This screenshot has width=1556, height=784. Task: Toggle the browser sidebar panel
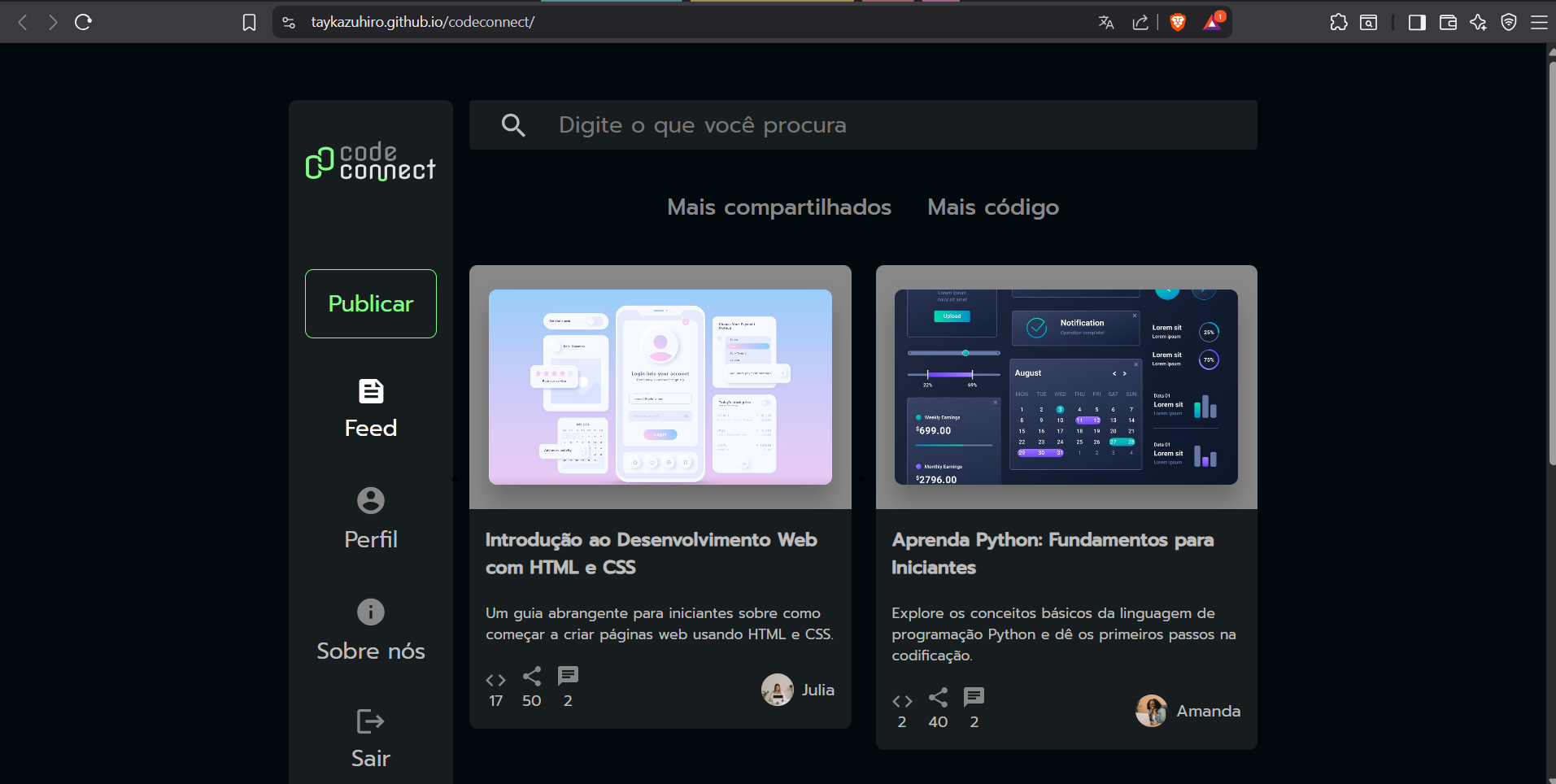(x=1417, y=22)
